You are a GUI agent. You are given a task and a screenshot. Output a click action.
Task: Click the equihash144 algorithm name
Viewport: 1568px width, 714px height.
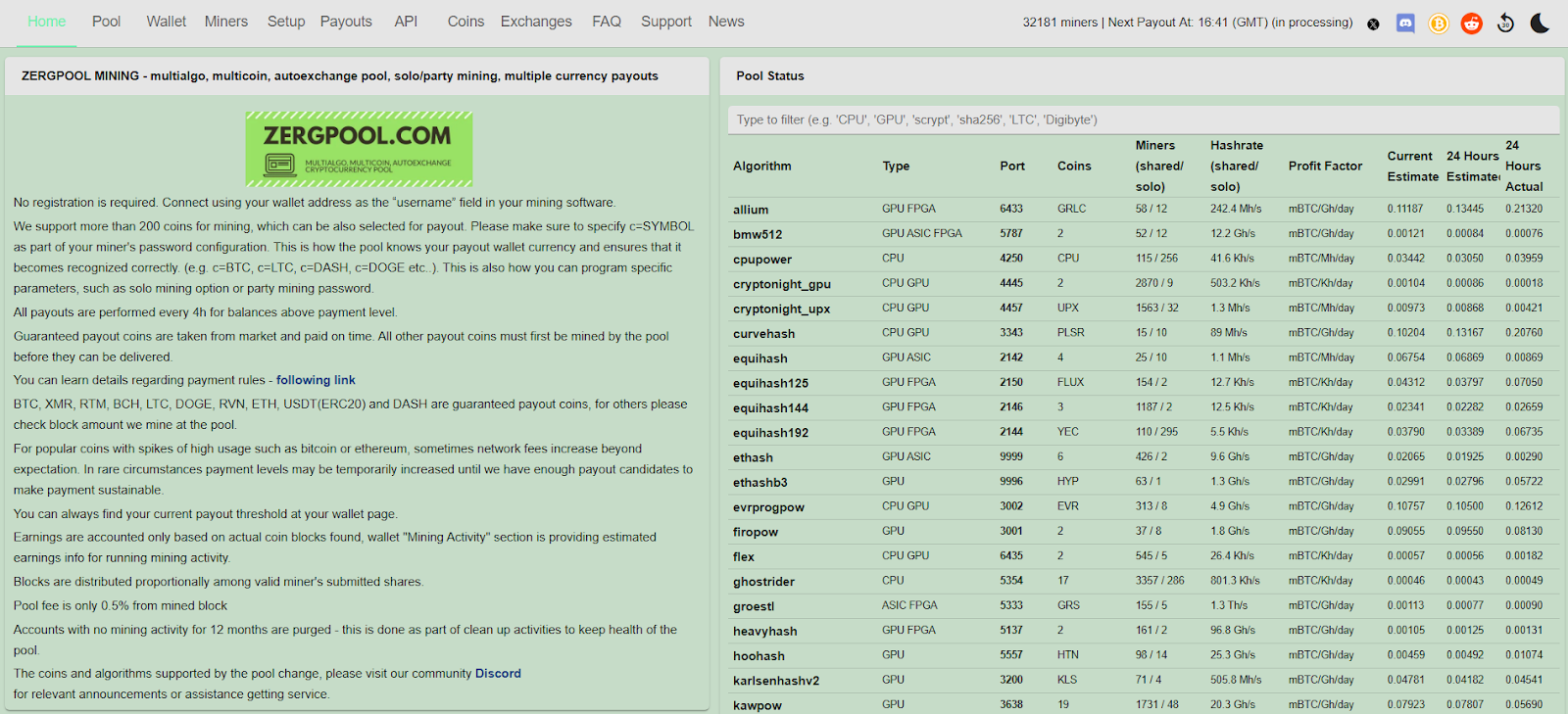[770, 407]
